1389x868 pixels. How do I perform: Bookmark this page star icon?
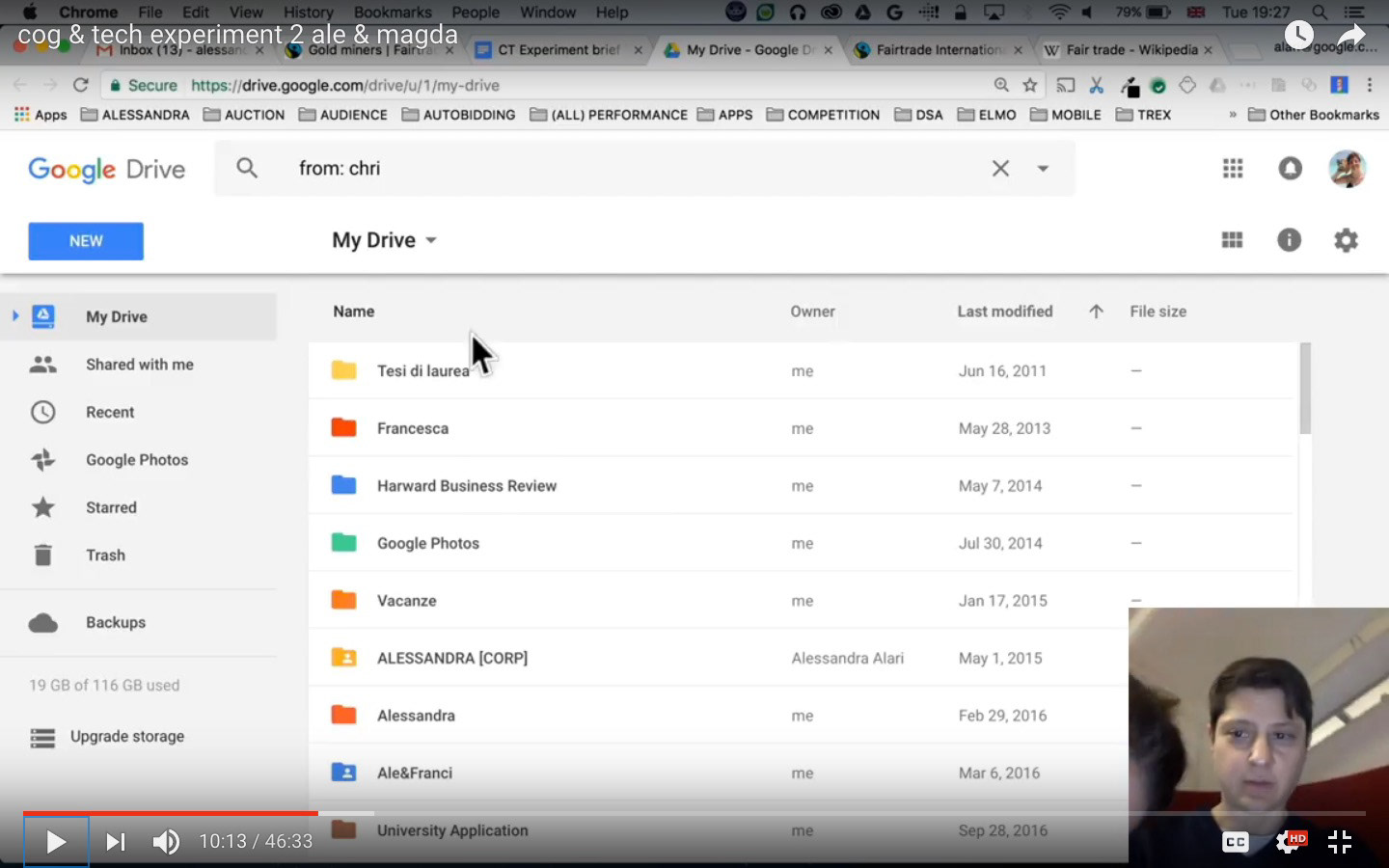1029,85
